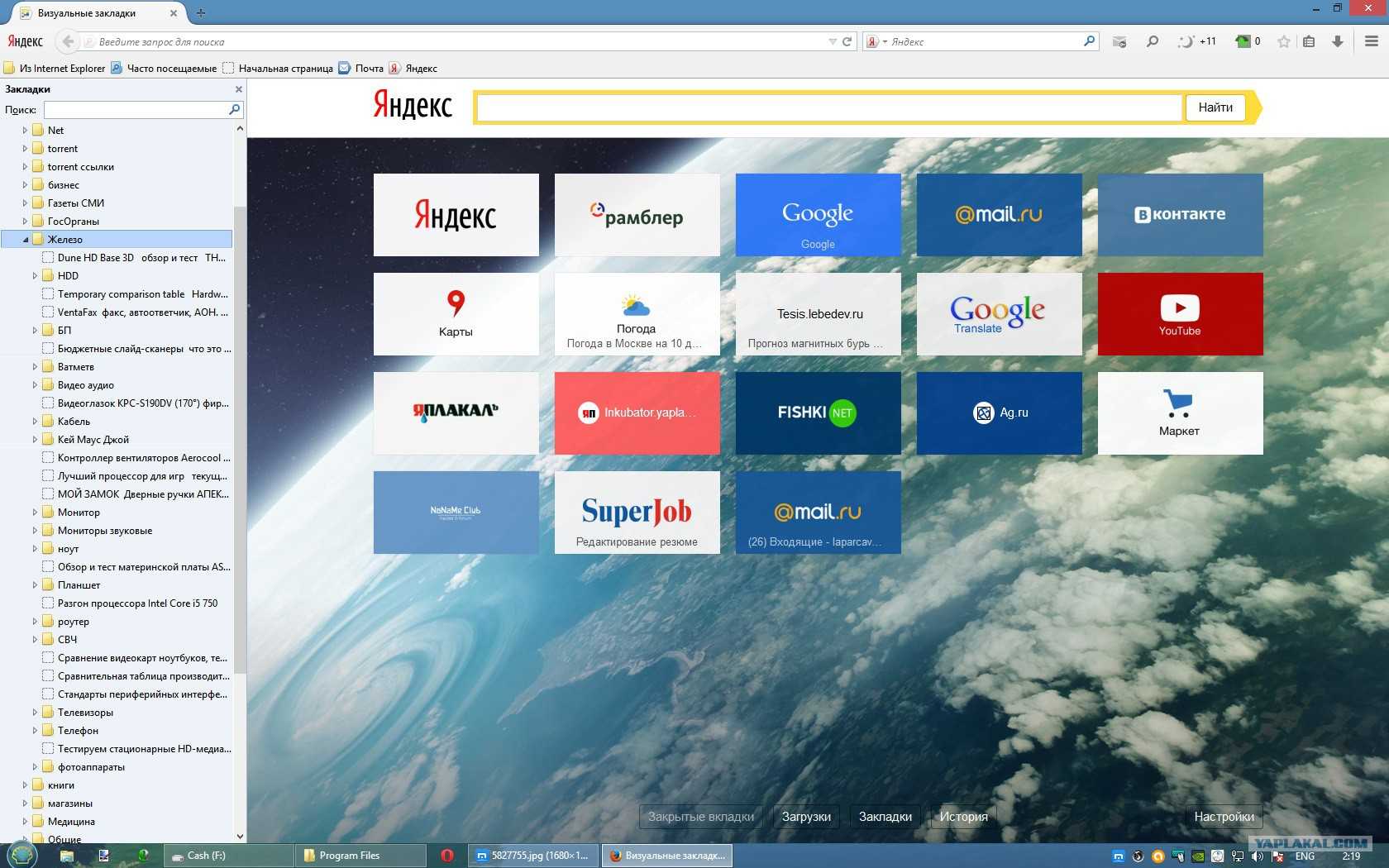Click the Закладки button below the tiles
The height and width of the screenshot is (868, 1389).
coord(885,817)
